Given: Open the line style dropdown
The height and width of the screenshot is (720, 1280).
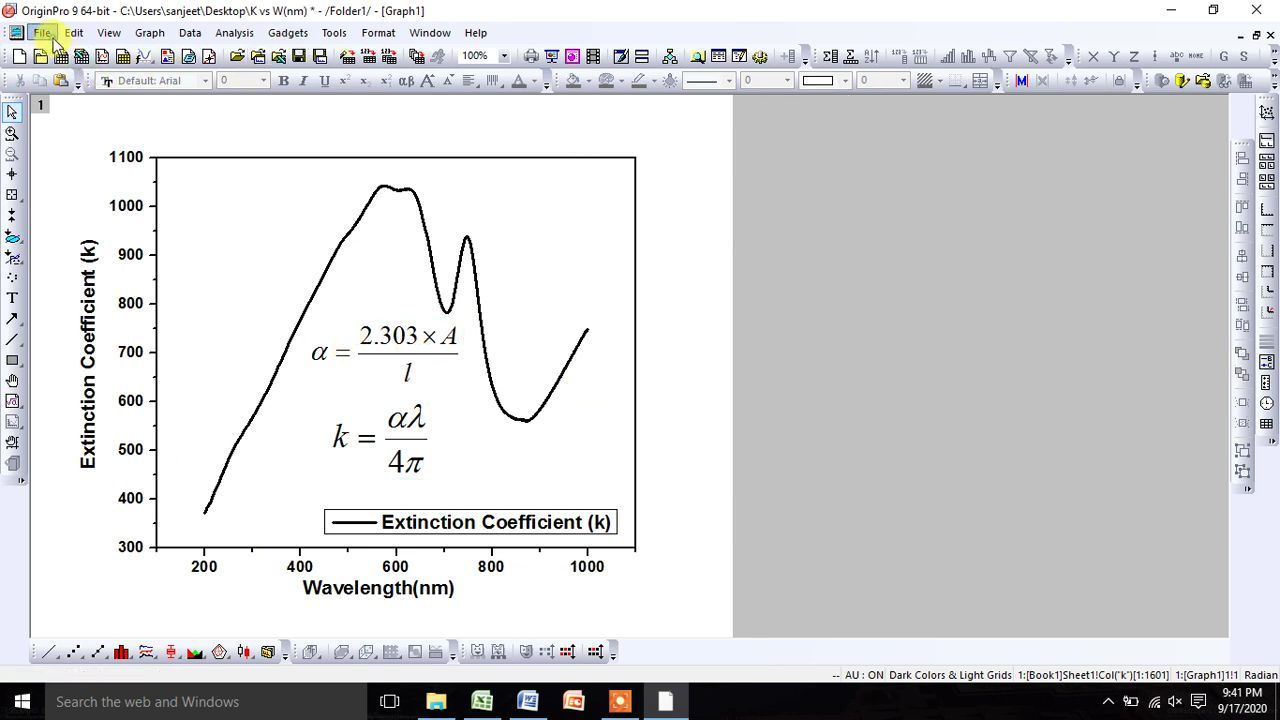Looking at the screenshot, I should coord(729,81).
